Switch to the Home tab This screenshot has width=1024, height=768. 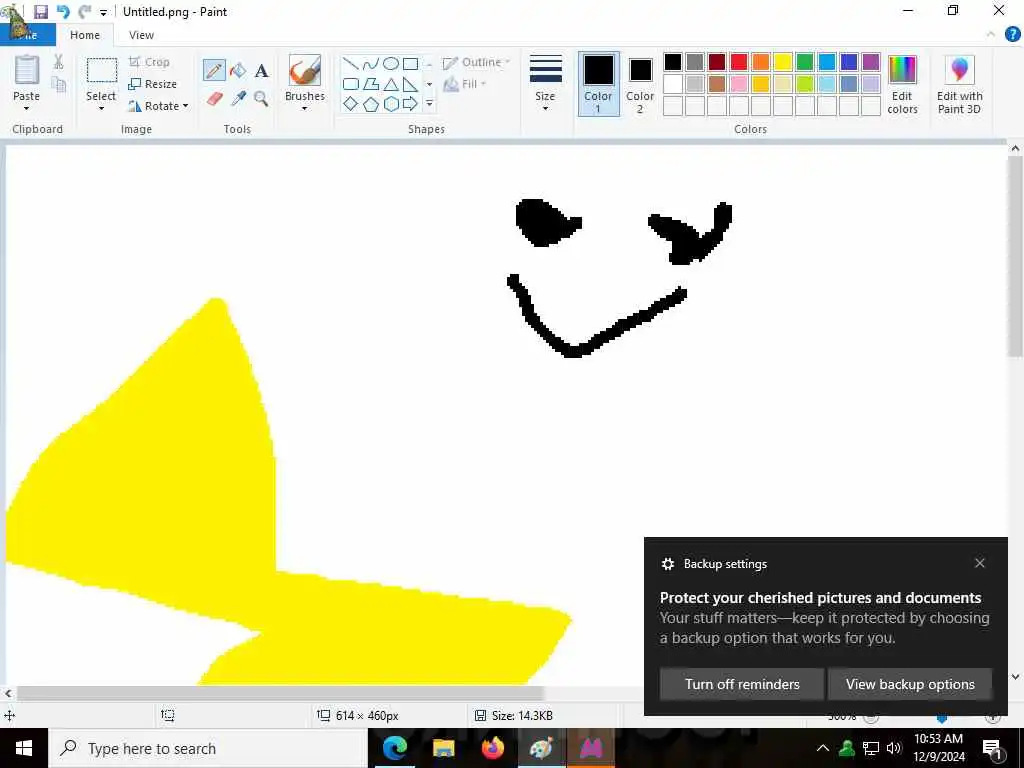click(x=85, y=35)
